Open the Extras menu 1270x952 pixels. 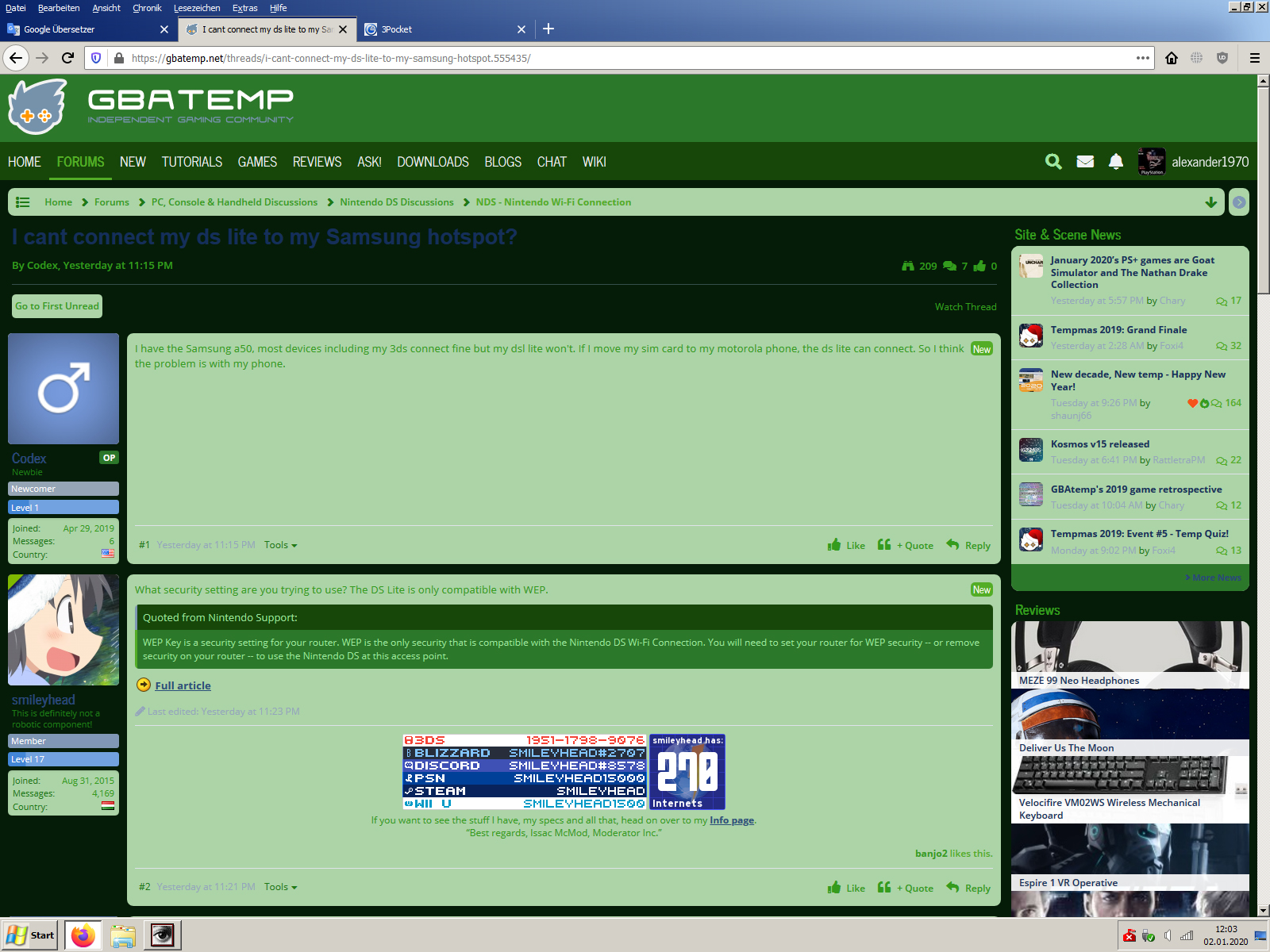click(244, 8)
